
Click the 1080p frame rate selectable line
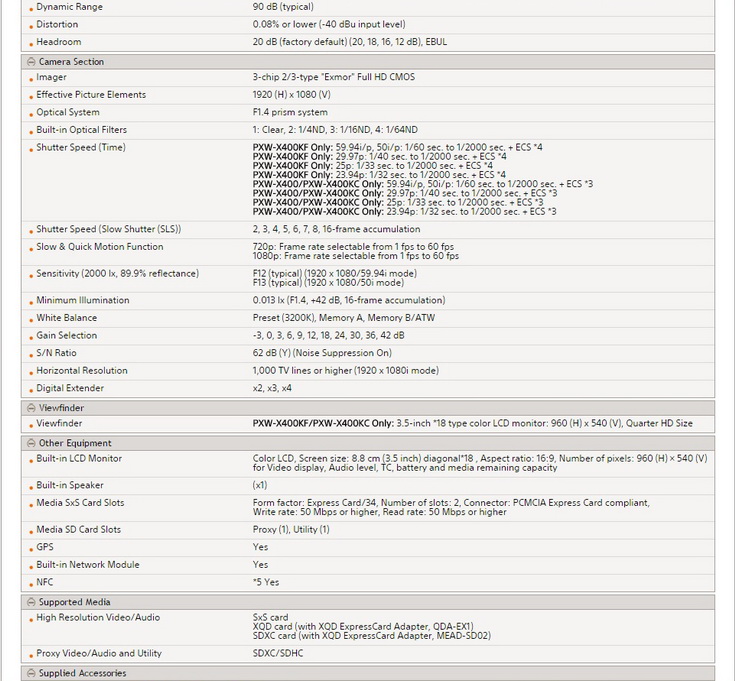356,256
